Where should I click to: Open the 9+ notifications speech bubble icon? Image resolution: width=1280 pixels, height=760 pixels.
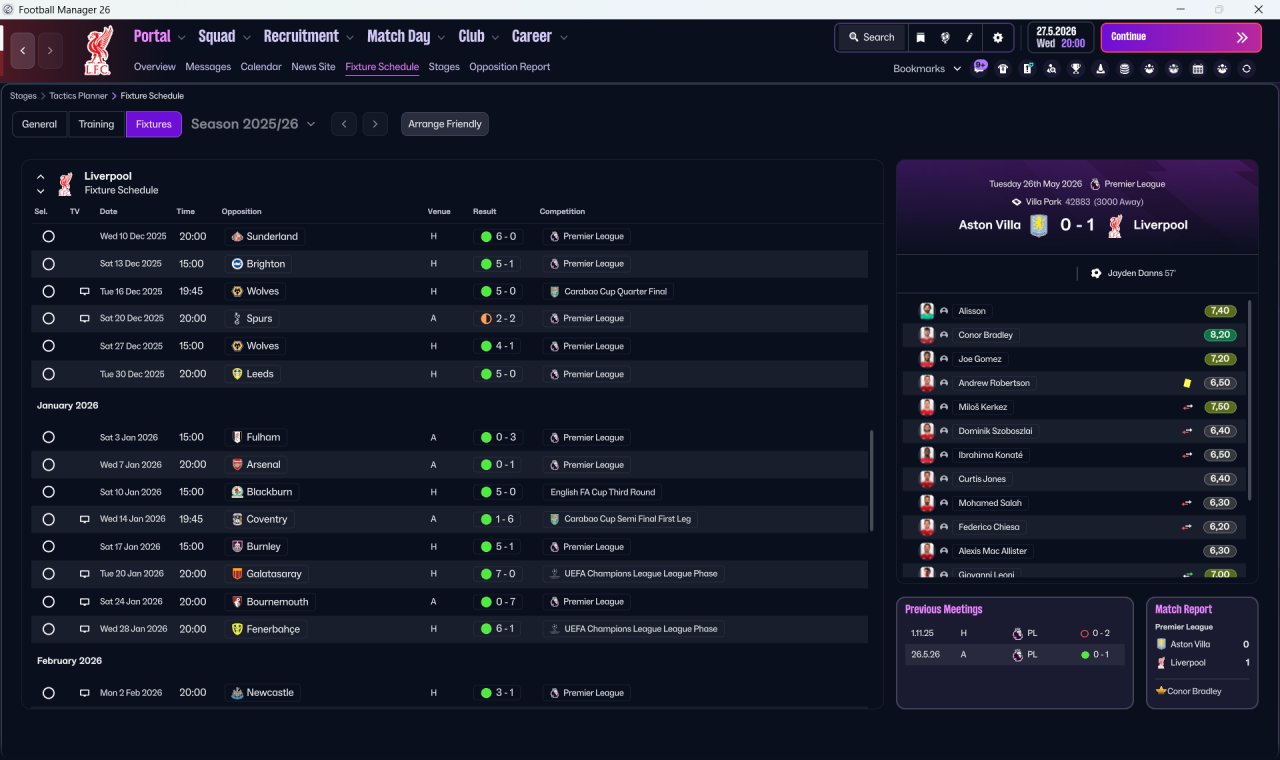tap(980, 68)
